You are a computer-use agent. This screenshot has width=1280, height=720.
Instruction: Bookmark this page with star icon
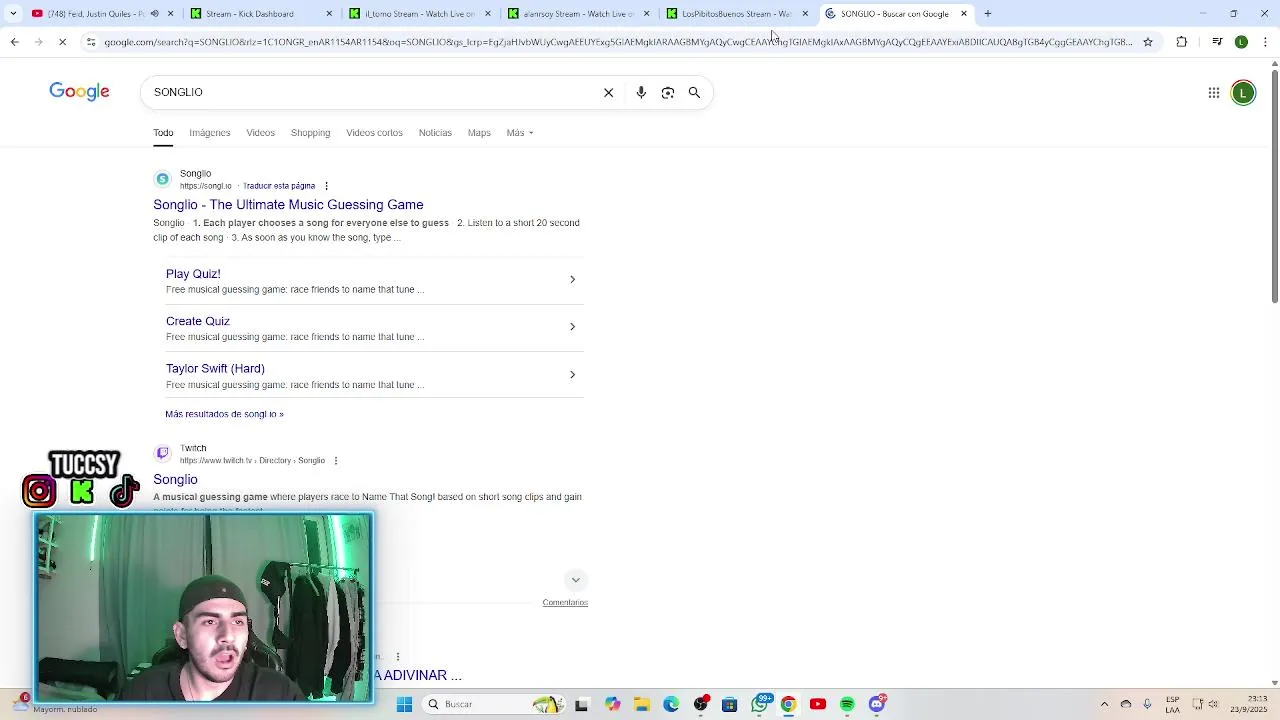[1148, 42]
